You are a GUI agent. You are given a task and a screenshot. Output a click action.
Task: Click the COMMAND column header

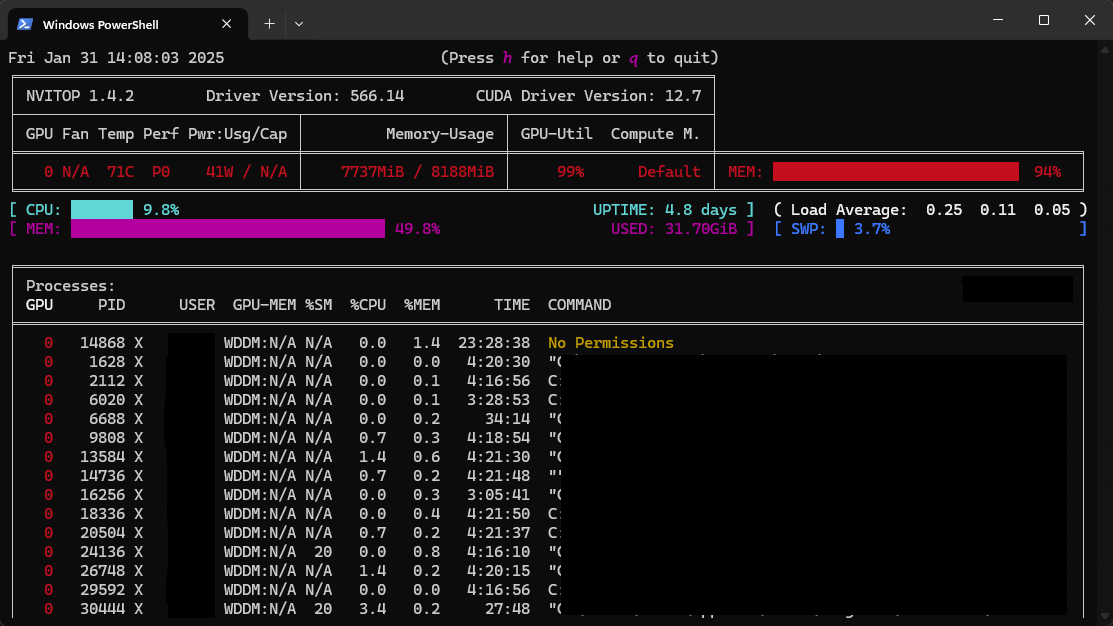click(579, 305)
